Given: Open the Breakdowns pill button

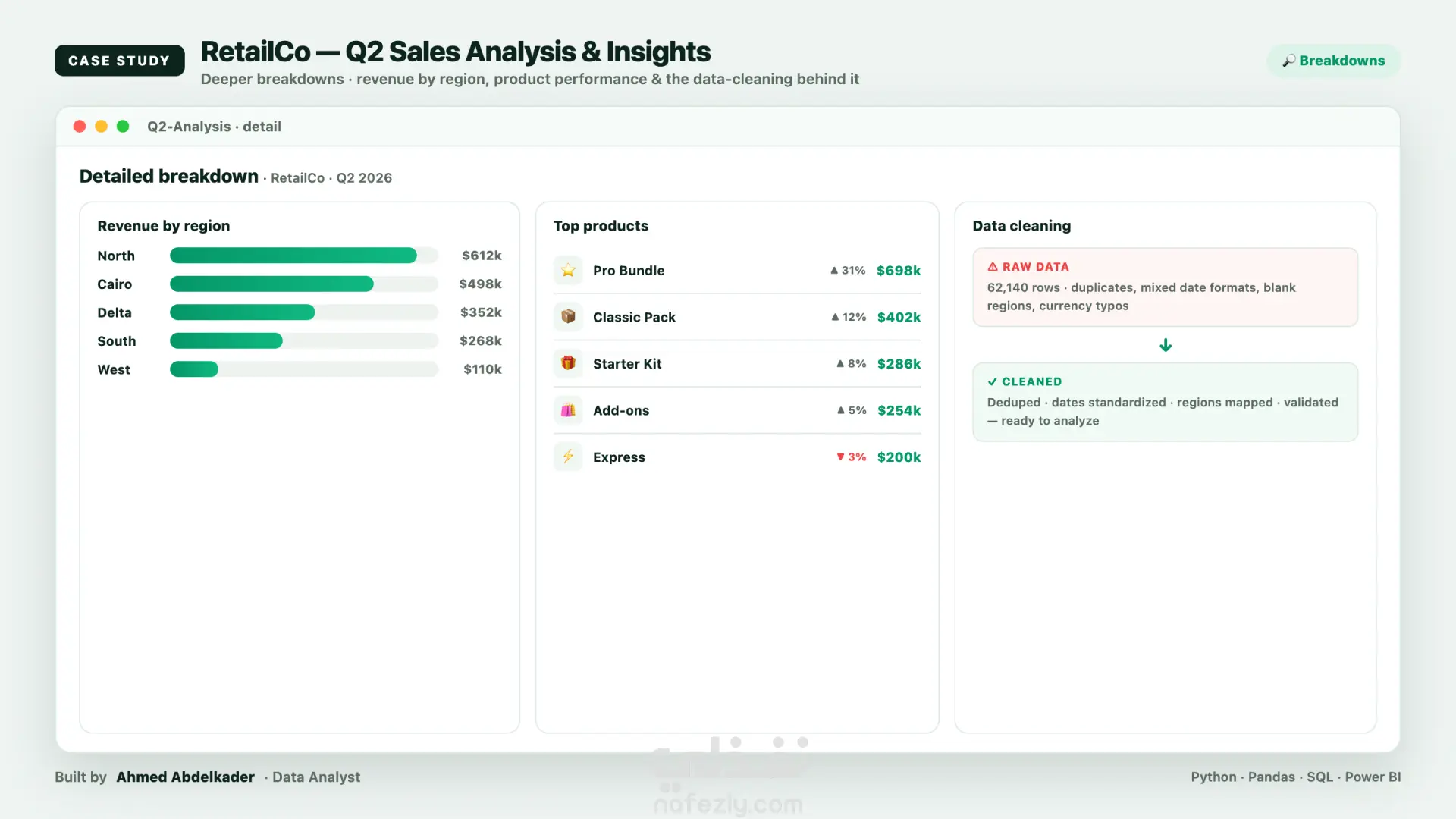Looking at the screenshot, I should [x=1333, y=61].
